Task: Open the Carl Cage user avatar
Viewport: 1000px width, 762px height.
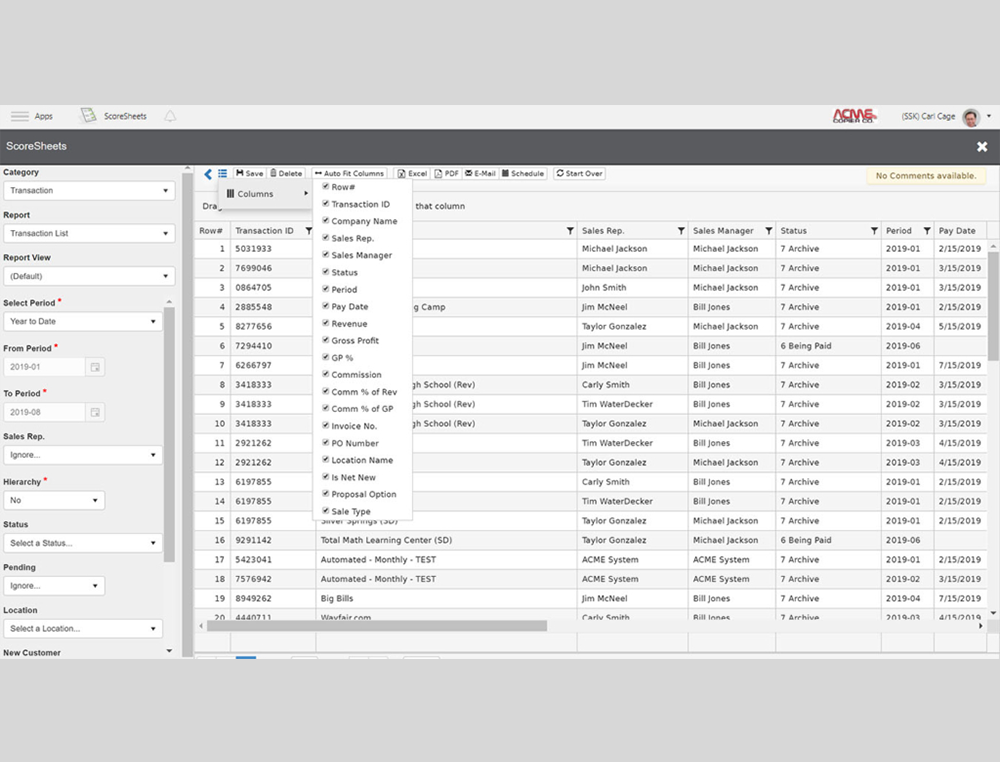Action: point(971,117)
